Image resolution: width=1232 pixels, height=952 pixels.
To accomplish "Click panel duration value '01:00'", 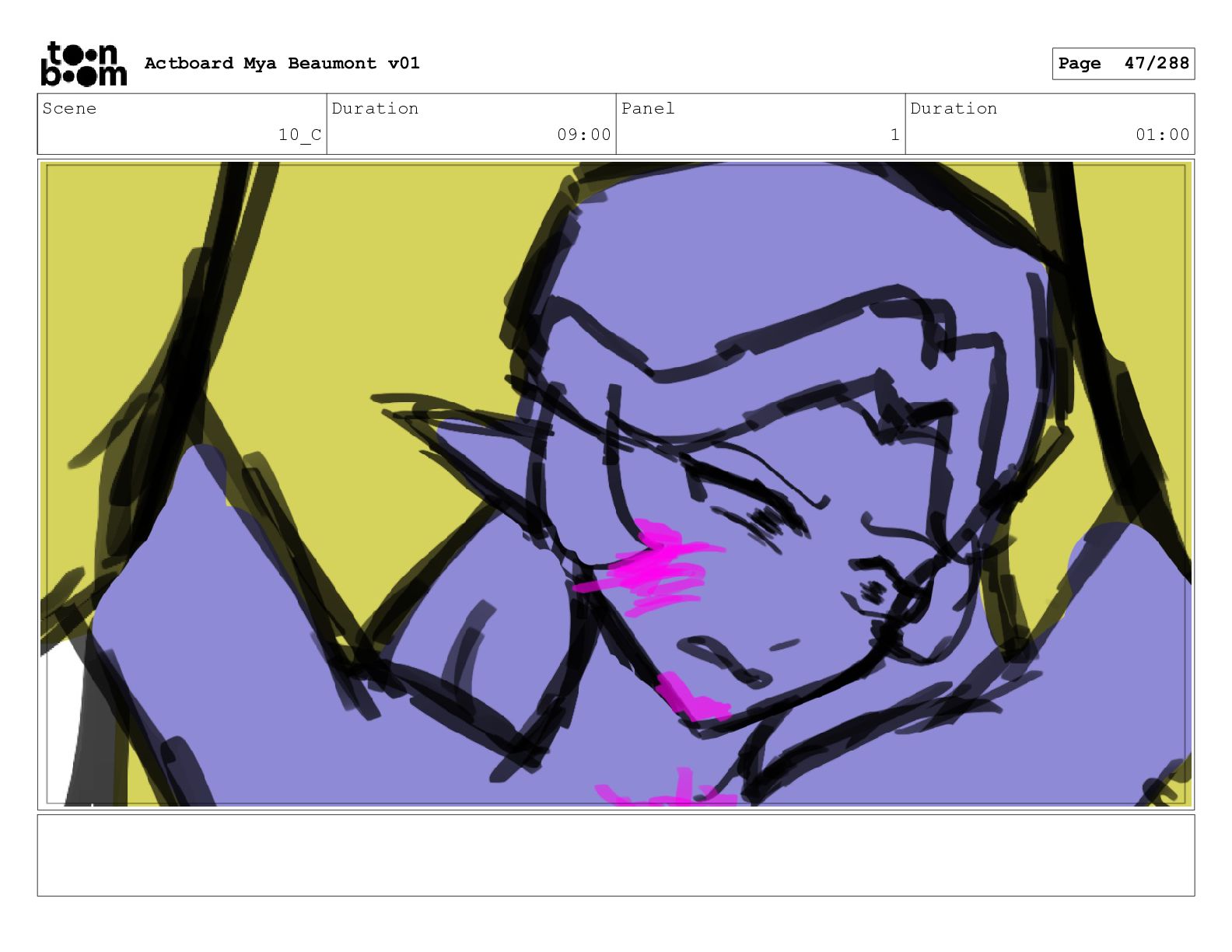I will click(x=1162, y=135).
